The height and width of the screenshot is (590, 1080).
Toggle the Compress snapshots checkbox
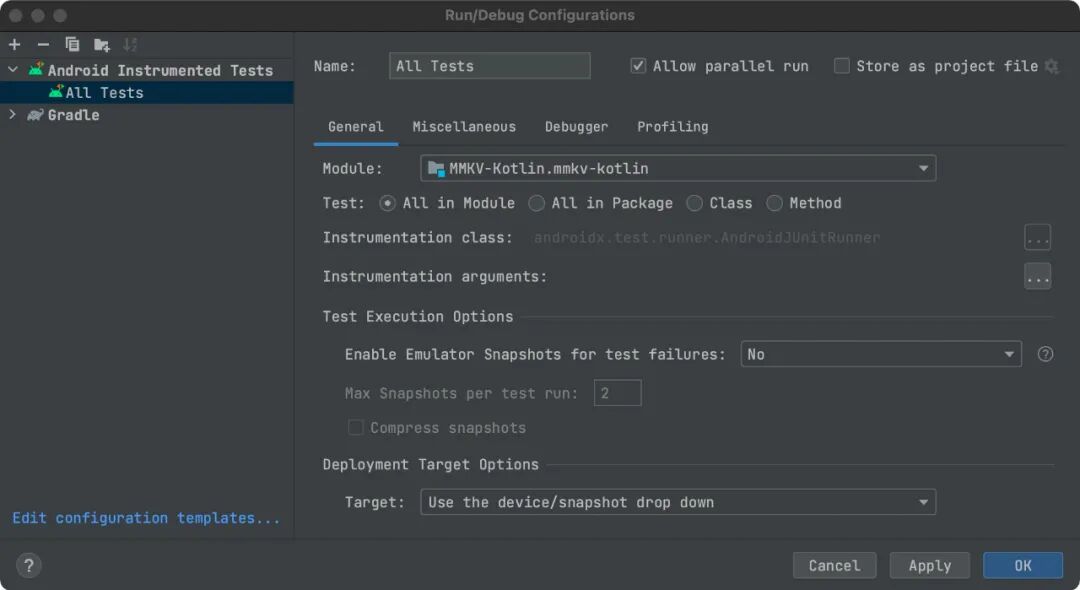tap(355, 428)
